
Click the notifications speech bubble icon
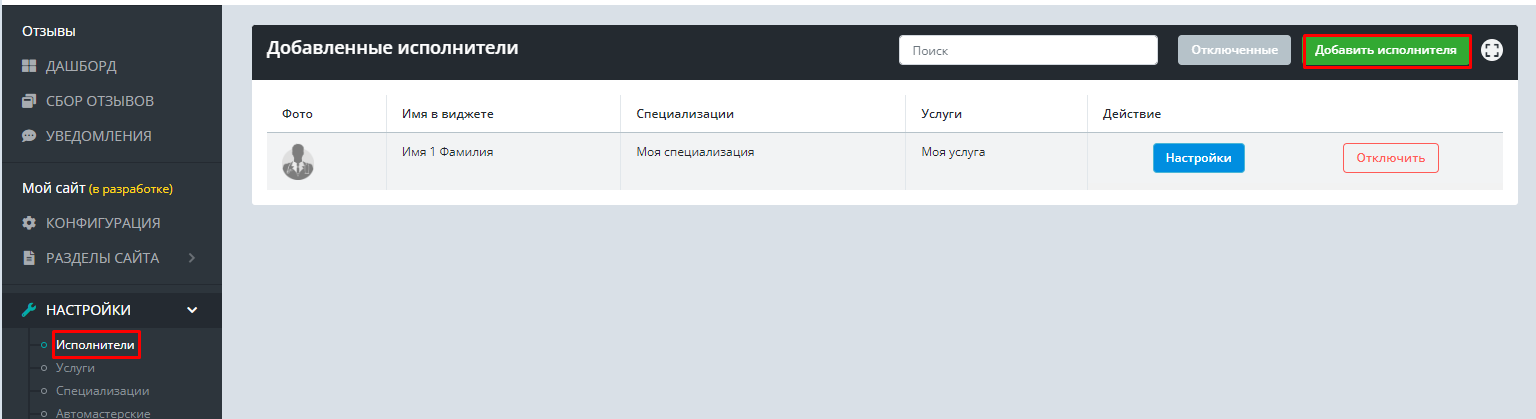[29, 136]
